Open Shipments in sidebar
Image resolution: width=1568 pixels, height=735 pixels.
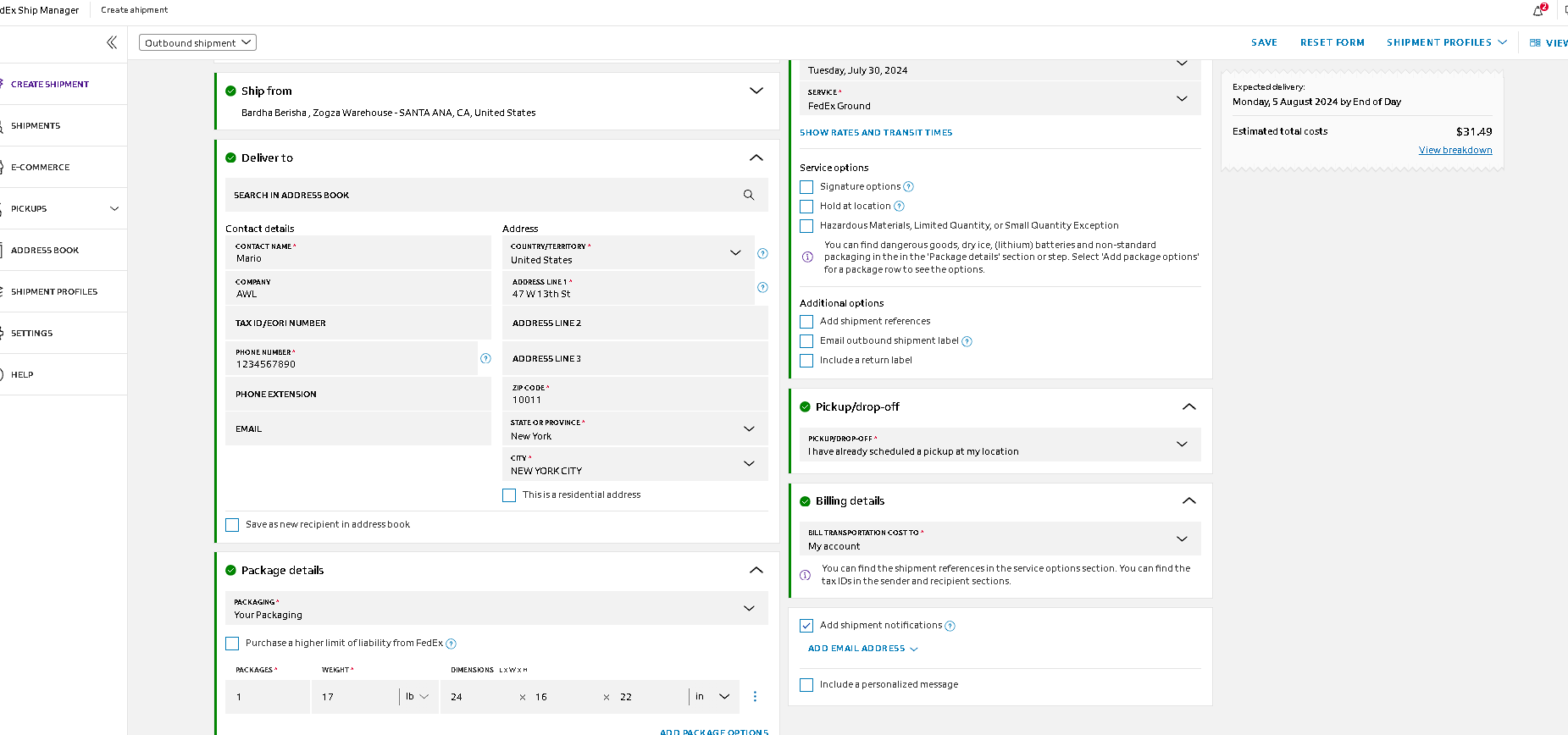[36, 125]
